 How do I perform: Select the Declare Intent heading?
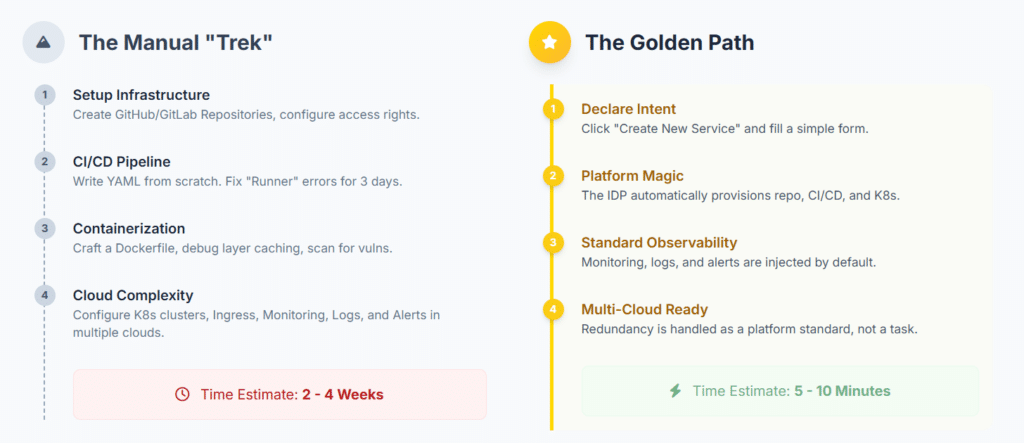tap(628, 109)
